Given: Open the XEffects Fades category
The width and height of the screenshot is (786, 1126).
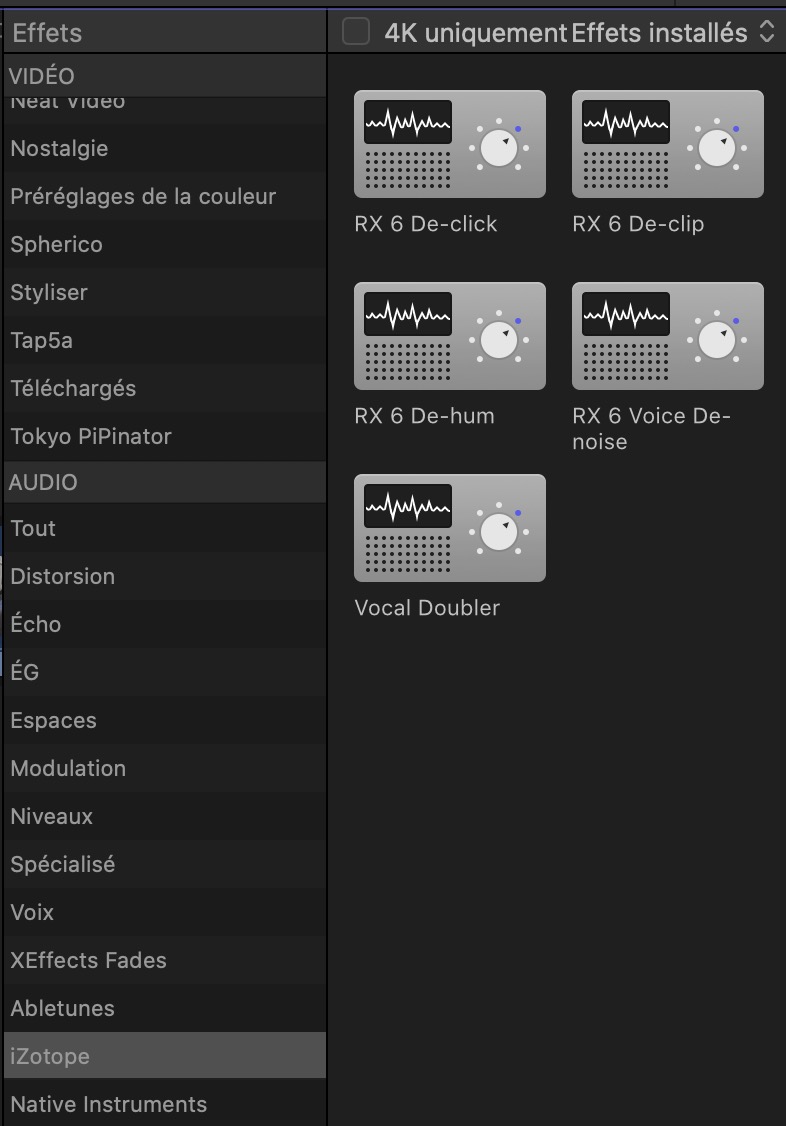Looking at the screenshot, I should (x=164, y=961).
